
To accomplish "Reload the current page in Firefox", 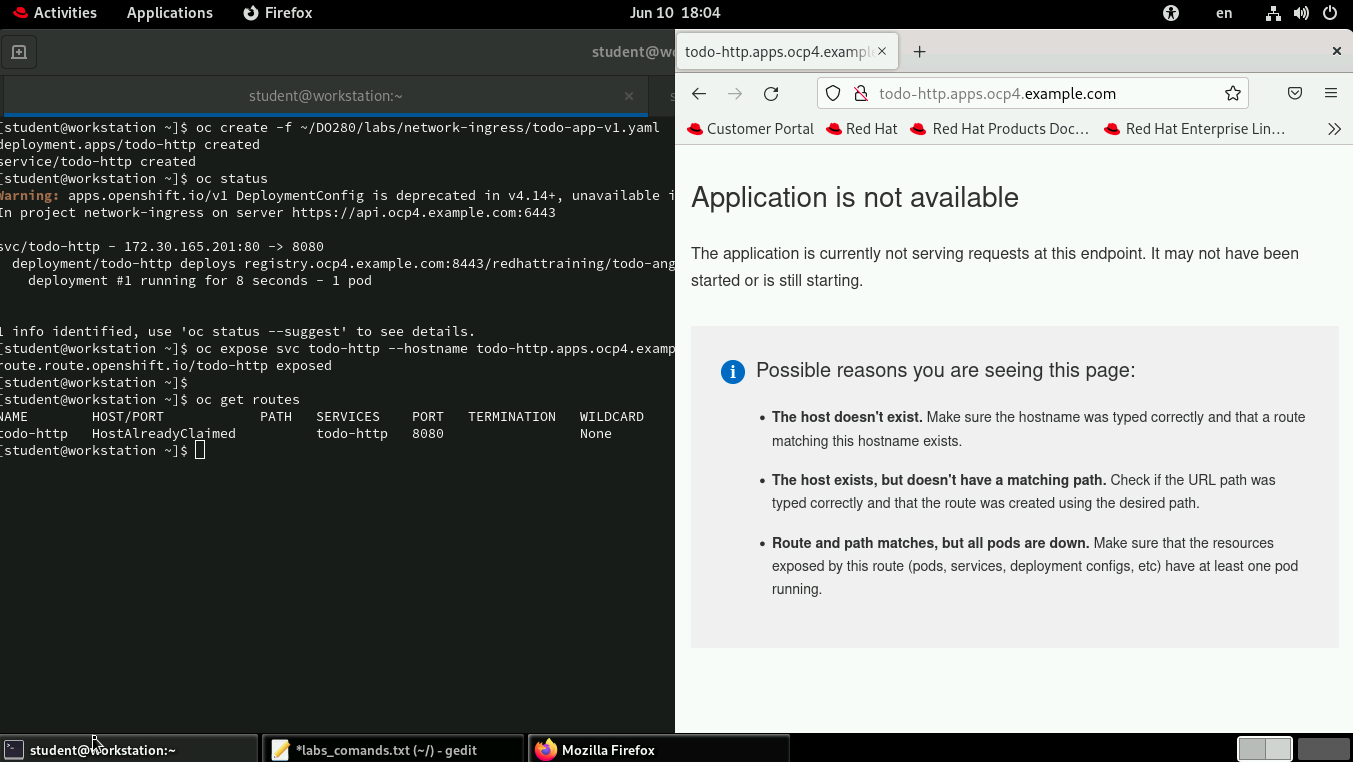I will tap(770, 93).
